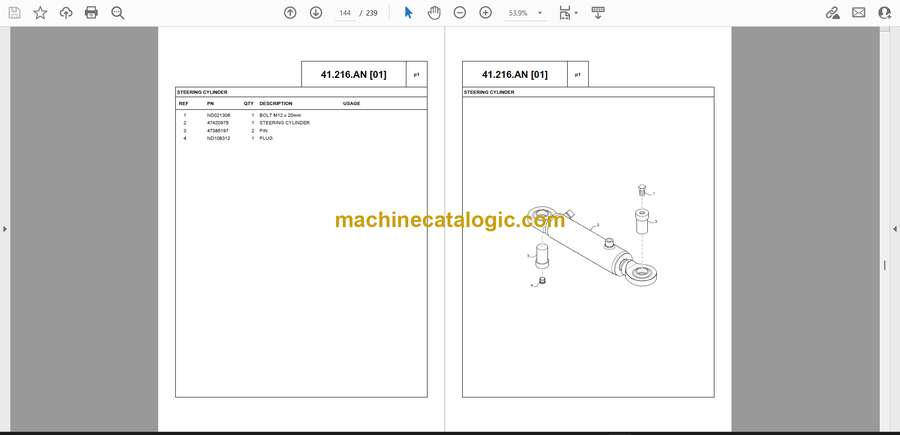Select the BOLT M12 x 20mm description
The width and height of the screenshot is (900, 435).
(x=280, y=115)
